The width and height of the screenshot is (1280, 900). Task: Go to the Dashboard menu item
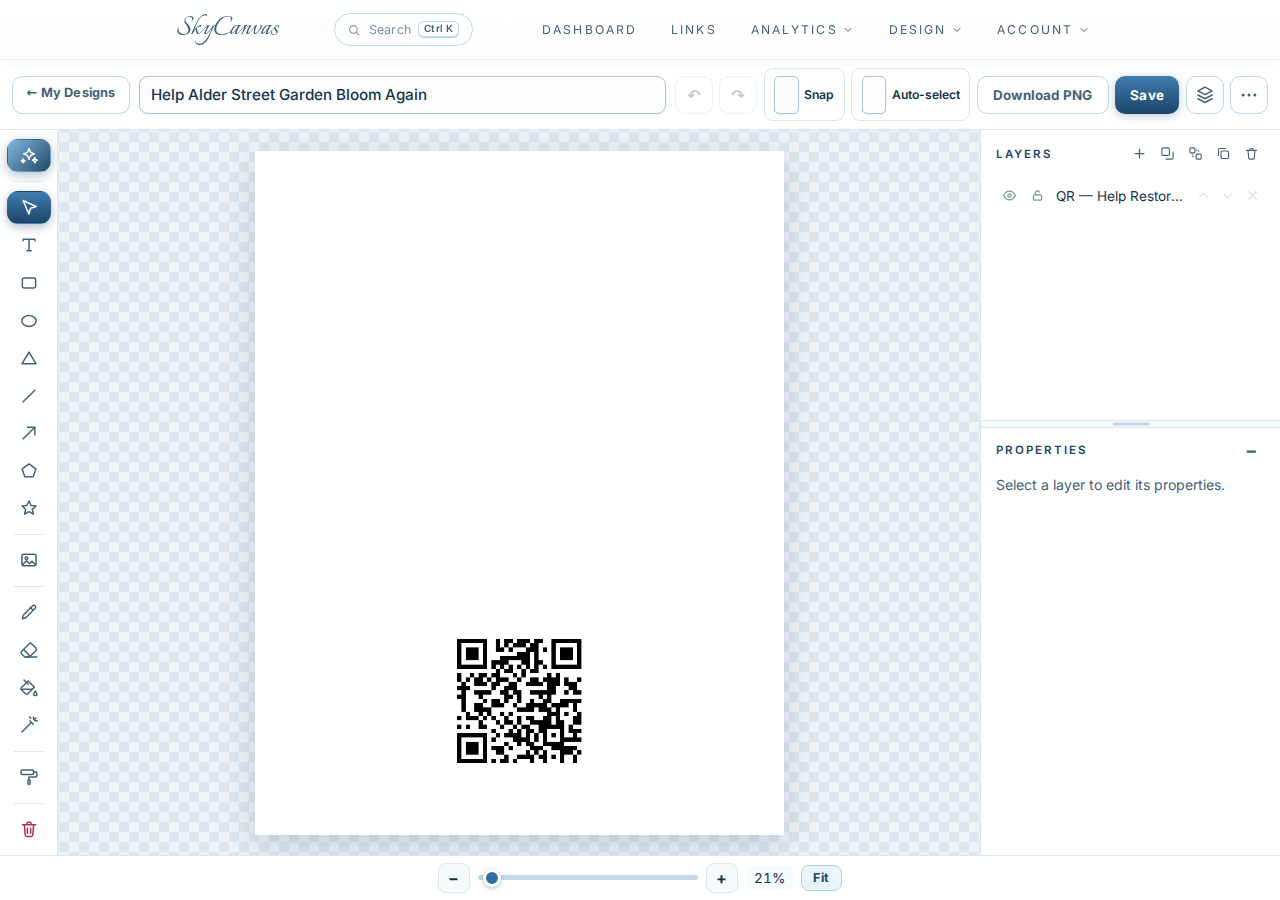(589, 30)
